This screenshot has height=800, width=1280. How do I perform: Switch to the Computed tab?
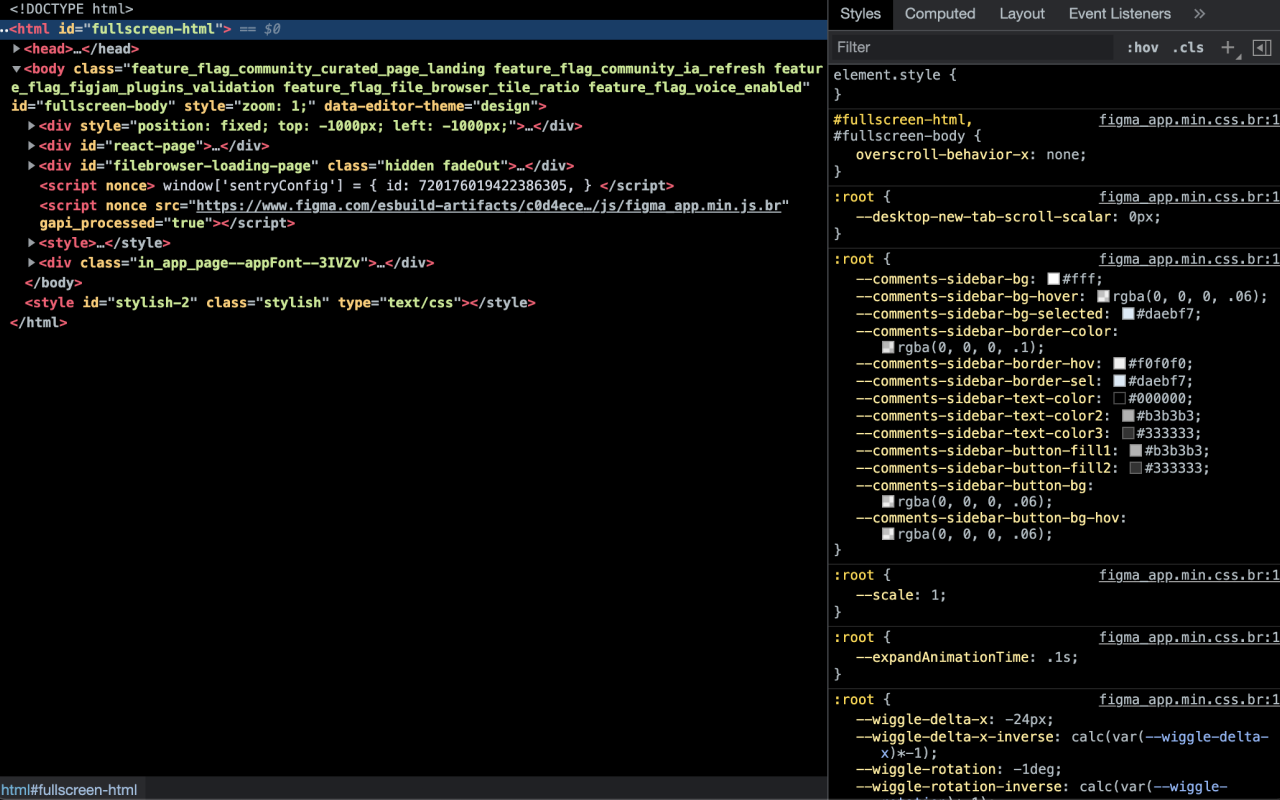point(939,14)
